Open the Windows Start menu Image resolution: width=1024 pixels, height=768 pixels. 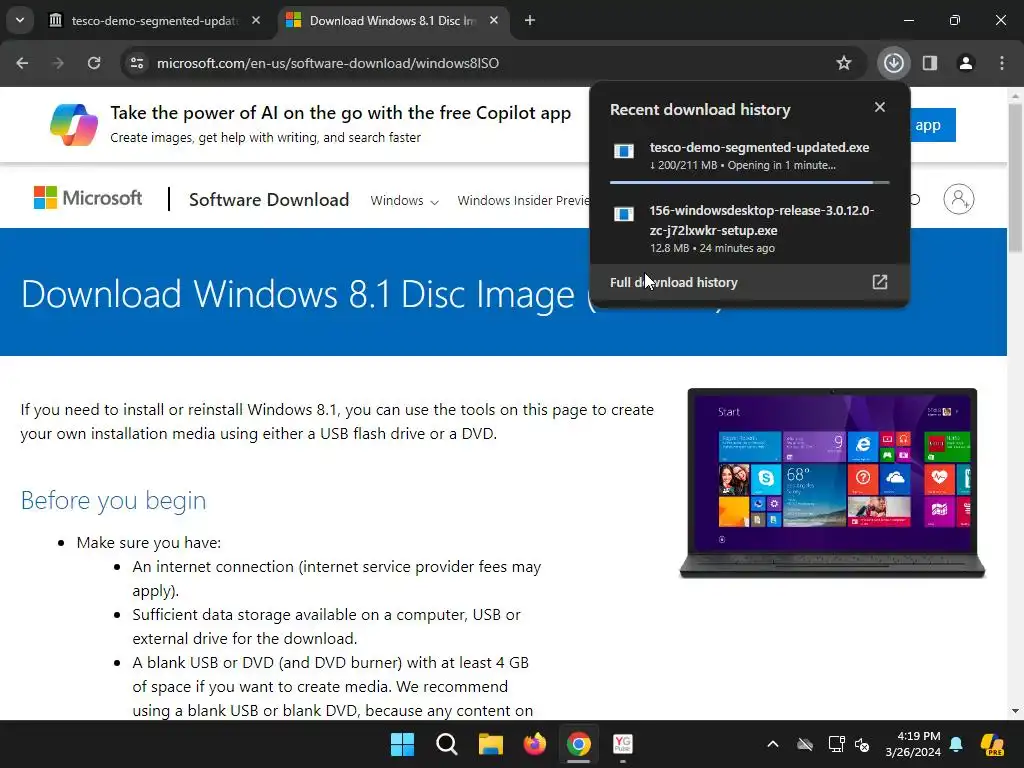coord(402,744)
